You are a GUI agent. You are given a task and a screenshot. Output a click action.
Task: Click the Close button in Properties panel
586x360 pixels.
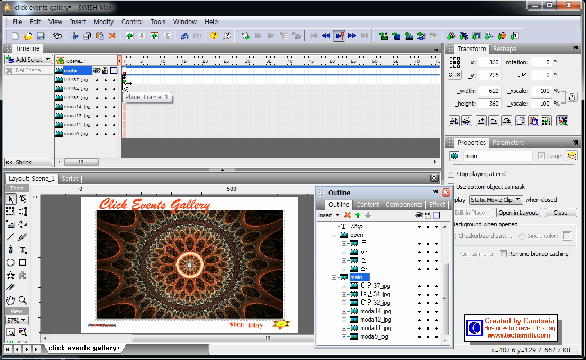[x=560, y=213]
